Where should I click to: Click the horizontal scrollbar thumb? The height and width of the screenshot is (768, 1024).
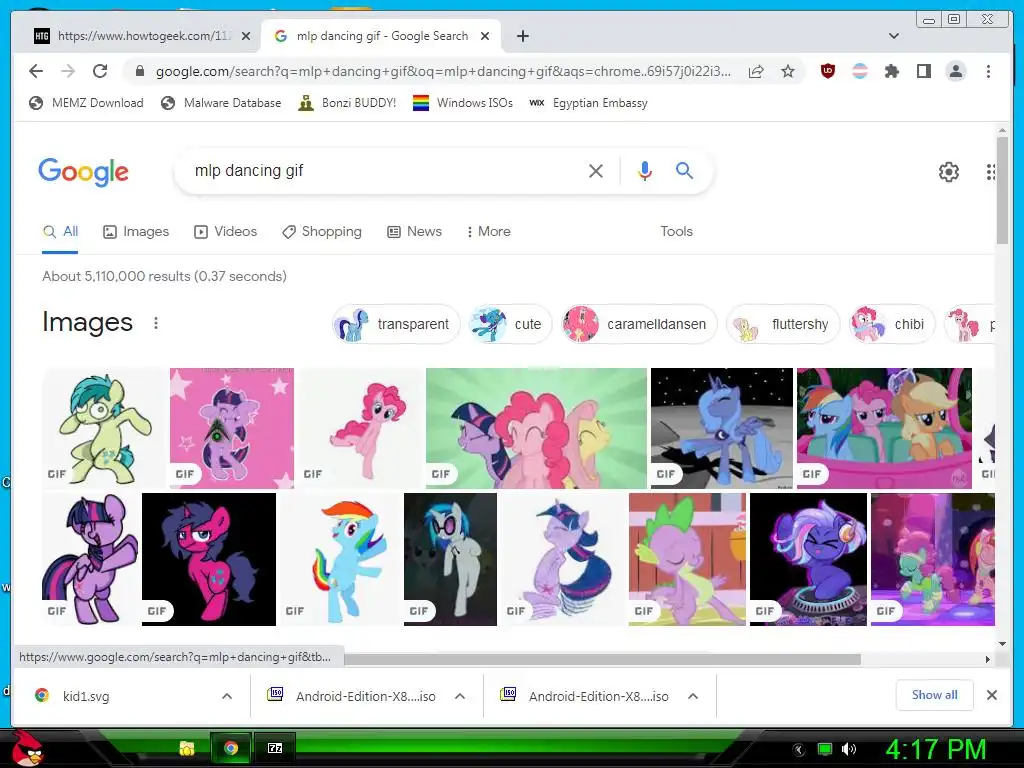click(602, 659)
